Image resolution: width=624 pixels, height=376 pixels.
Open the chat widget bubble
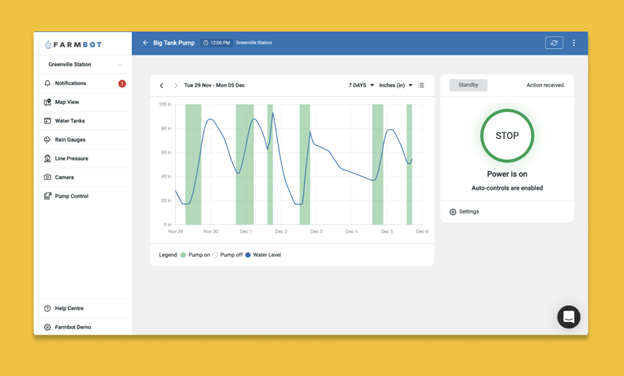(x=569, y=317)
